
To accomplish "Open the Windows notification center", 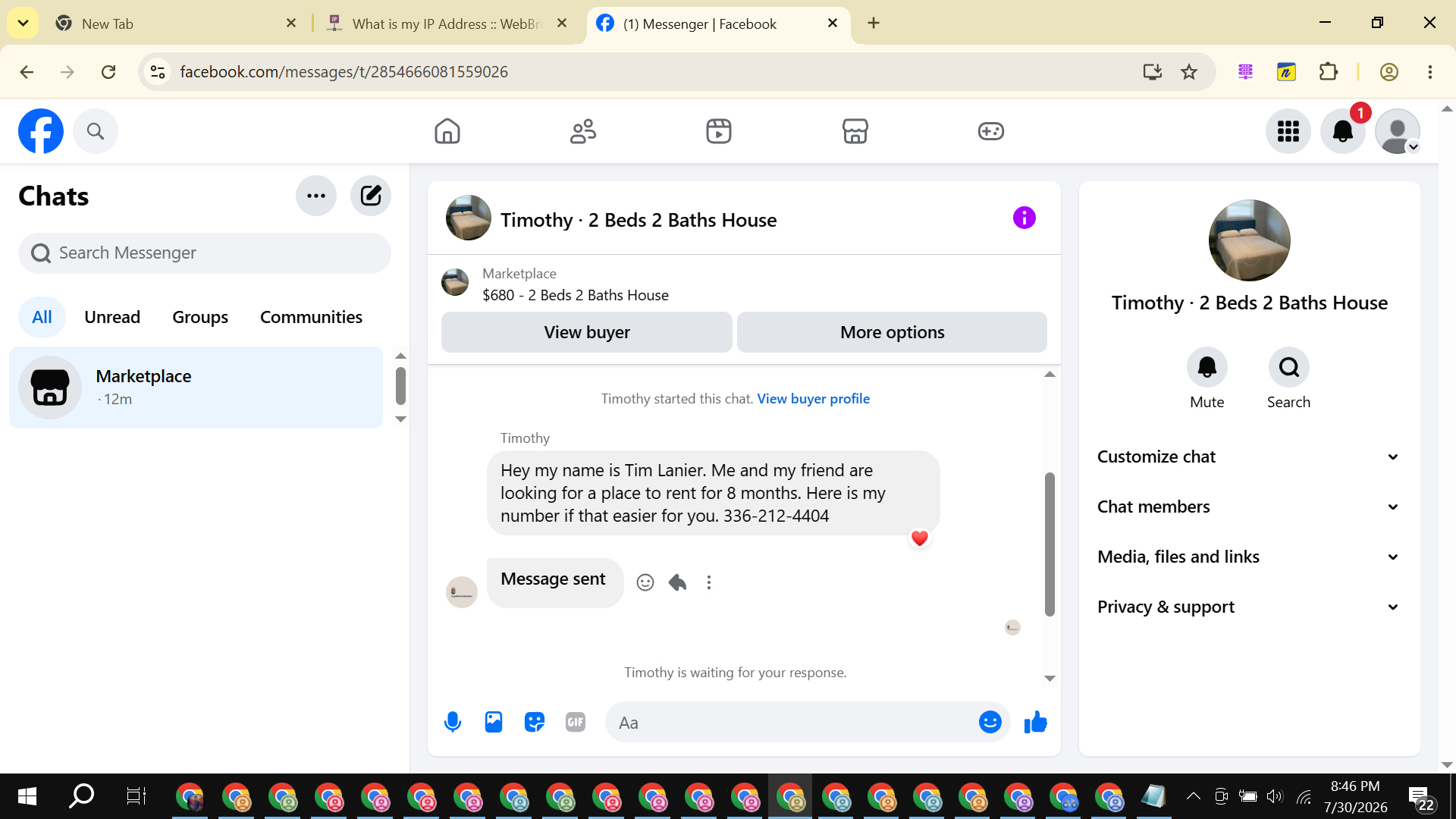I will (x=1421, y=797).
